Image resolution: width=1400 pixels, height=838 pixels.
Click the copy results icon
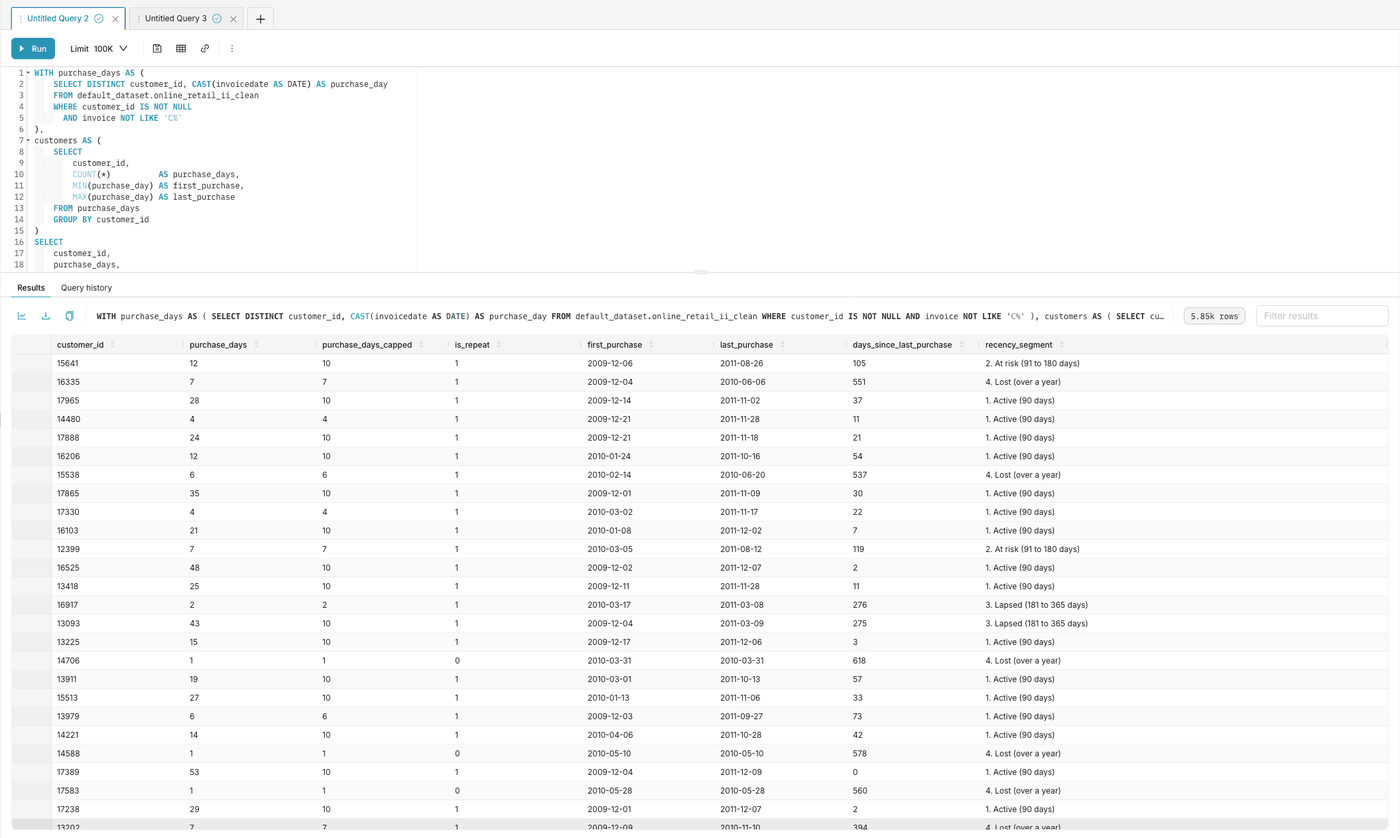pos(70,316)
